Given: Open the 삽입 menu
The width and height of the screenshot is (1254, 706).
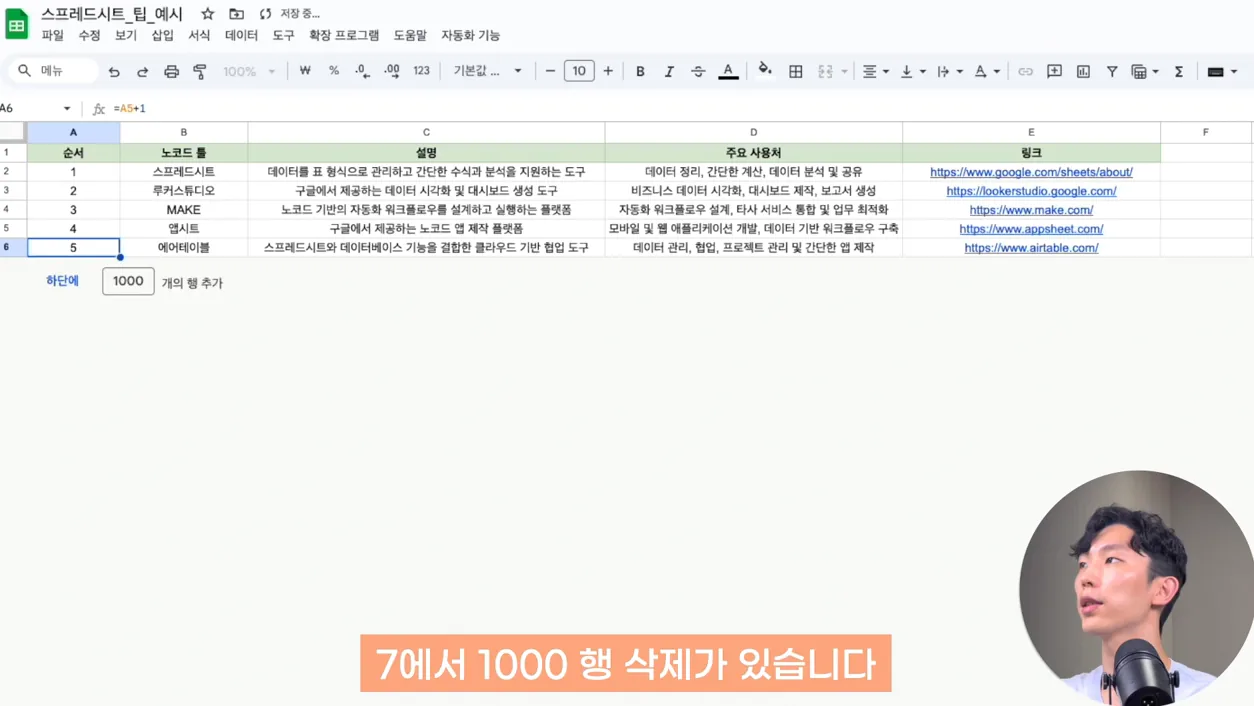Looking at the screenshot, I should [x=162, y=35].
